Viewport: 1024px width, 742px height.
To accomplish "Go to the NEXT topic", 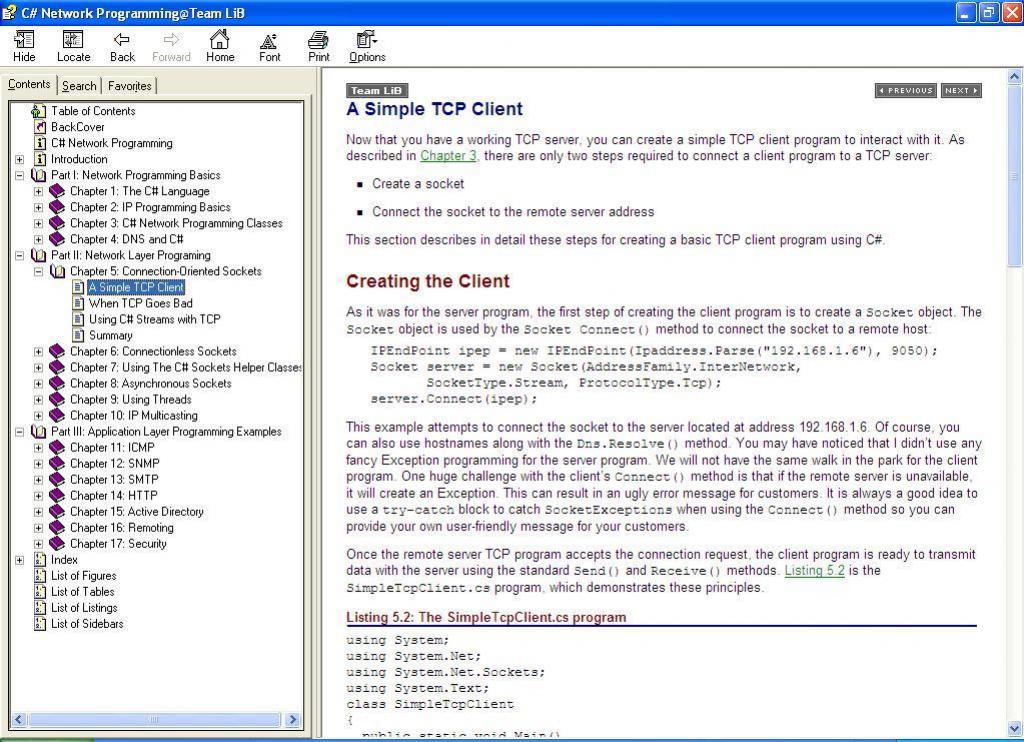I will point(961,91).
